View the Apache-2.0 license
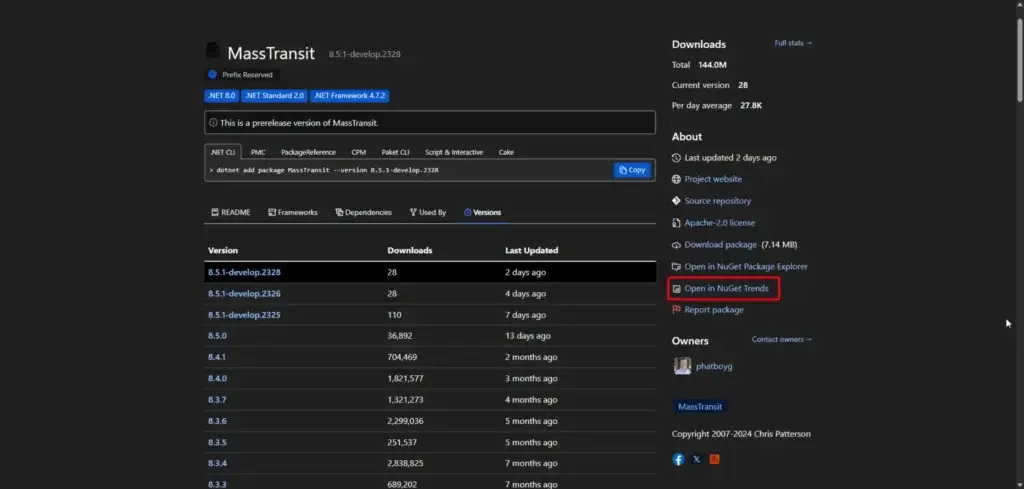The height and width of the screenshot is (489, 1024). coord(719,223)
